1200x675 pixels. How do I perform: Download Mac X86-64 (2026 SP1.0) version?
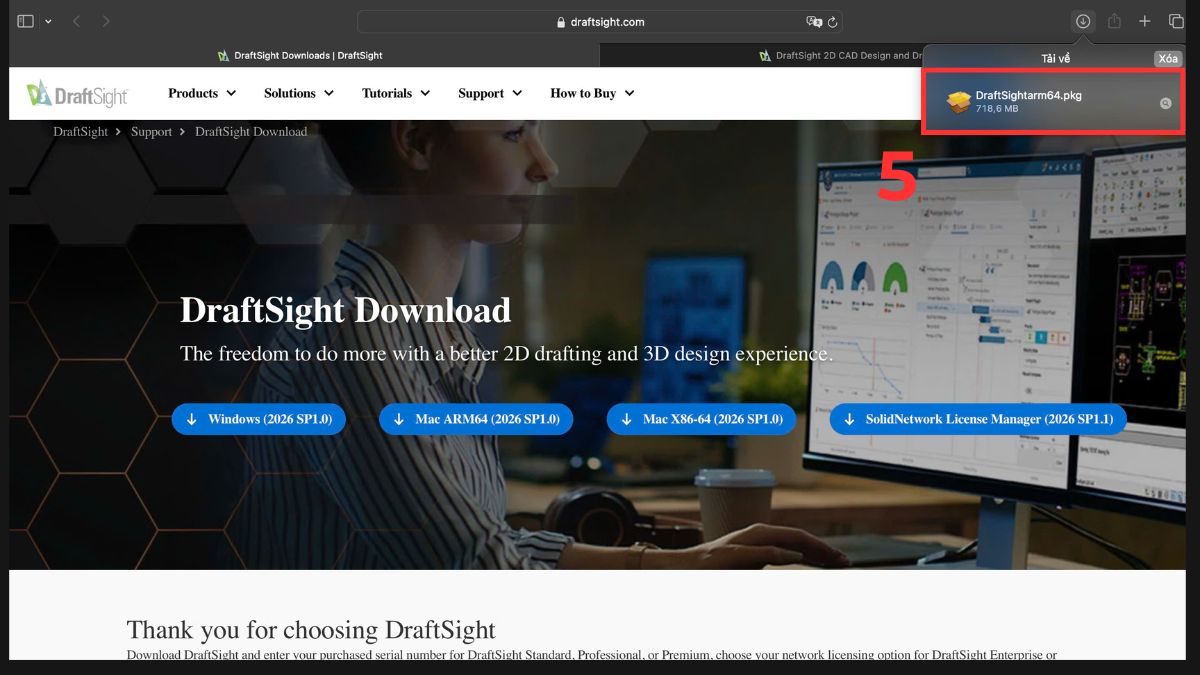tap(702, 419)
